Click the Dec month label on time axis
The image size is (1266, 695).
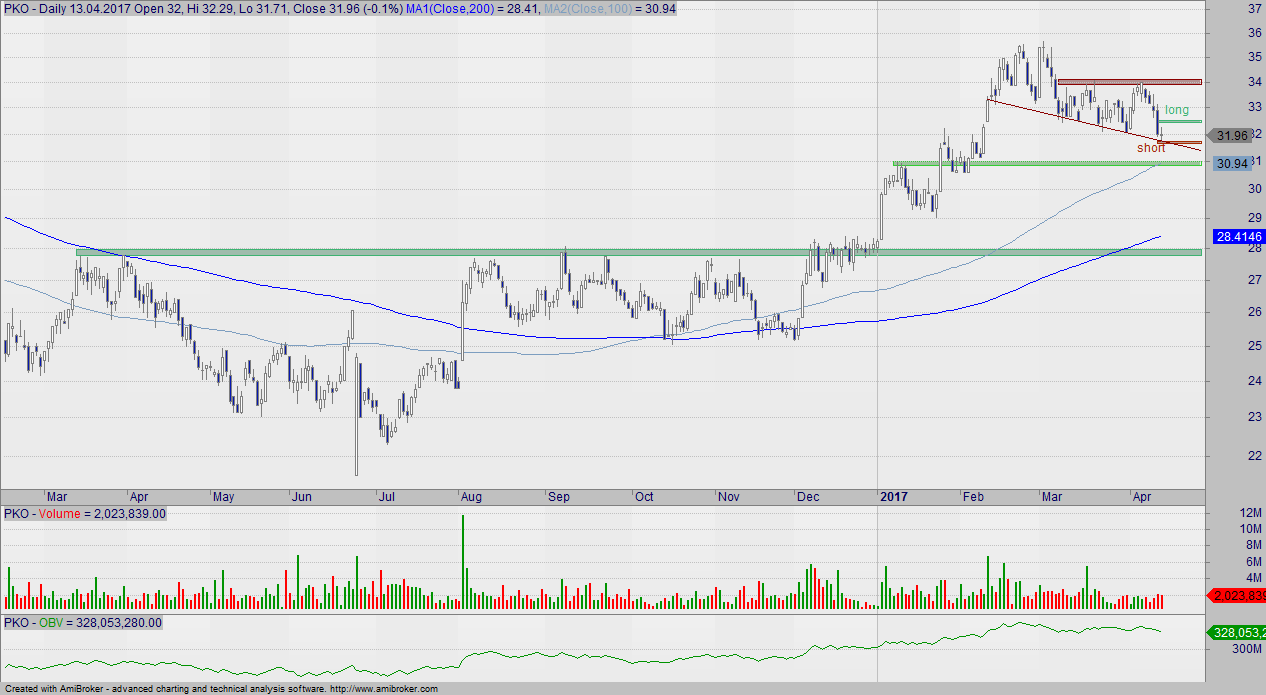(808, 496)
